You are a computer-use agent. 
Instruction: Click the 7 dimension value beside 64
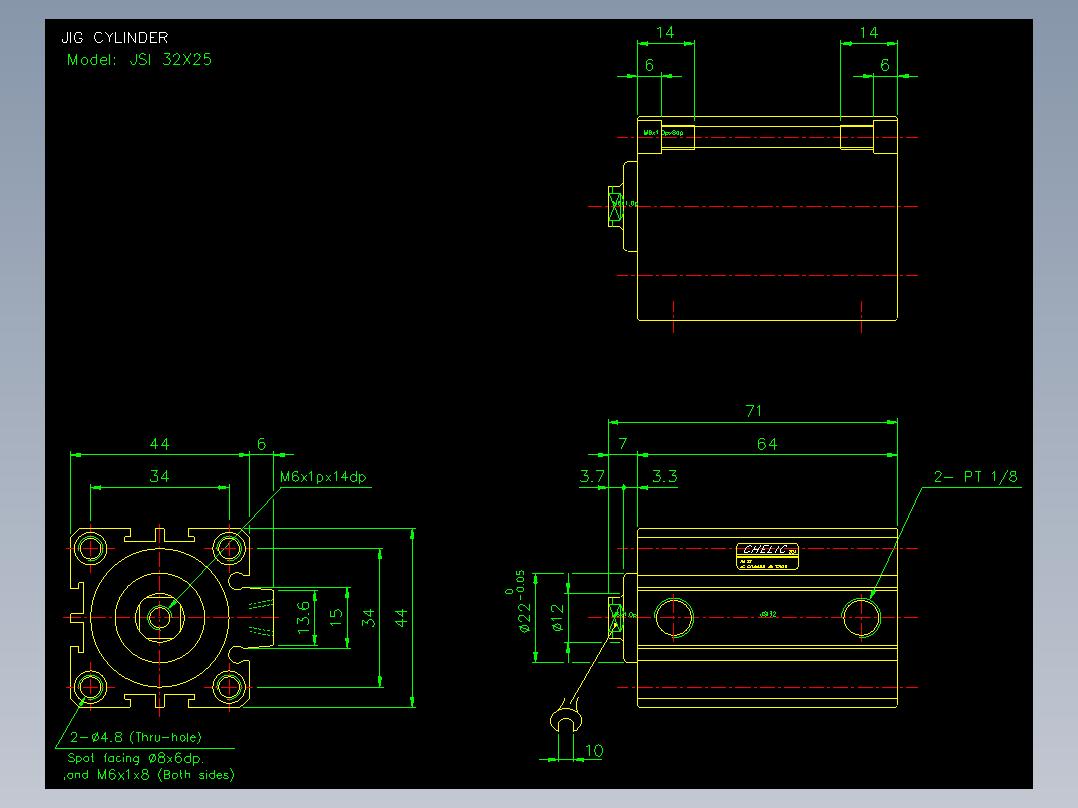click(623, 444)
